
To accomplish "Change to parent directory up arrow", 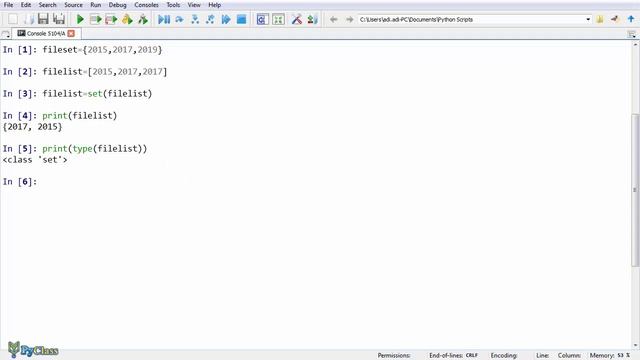I will [631, 19].
